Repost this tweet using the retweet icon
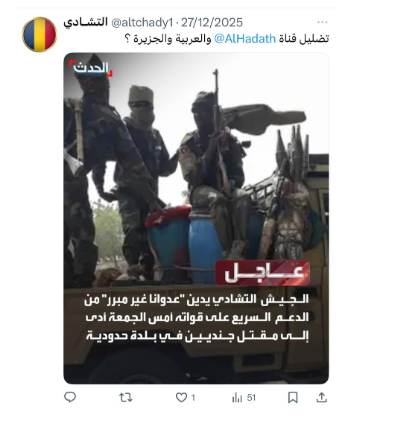This screenshot has width=401, height=435. coord(126,397)
